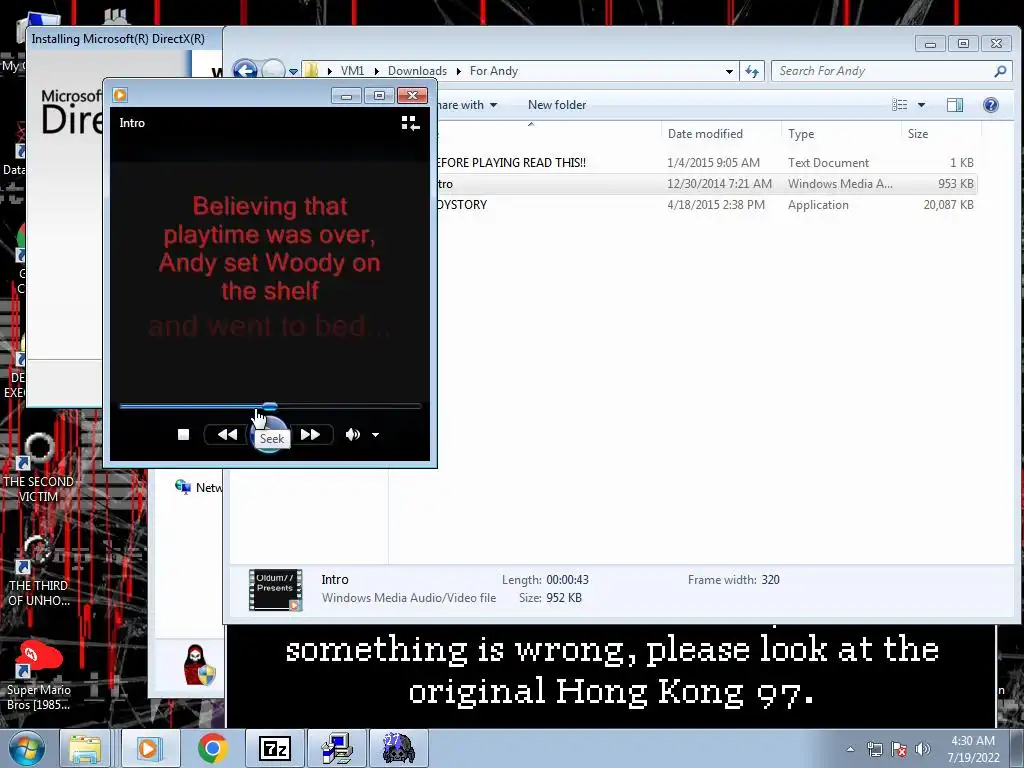Open THE THIRD OF UNHO... desktop shortcut
This screenshot has width=1024, height=768.
(38, 571)
